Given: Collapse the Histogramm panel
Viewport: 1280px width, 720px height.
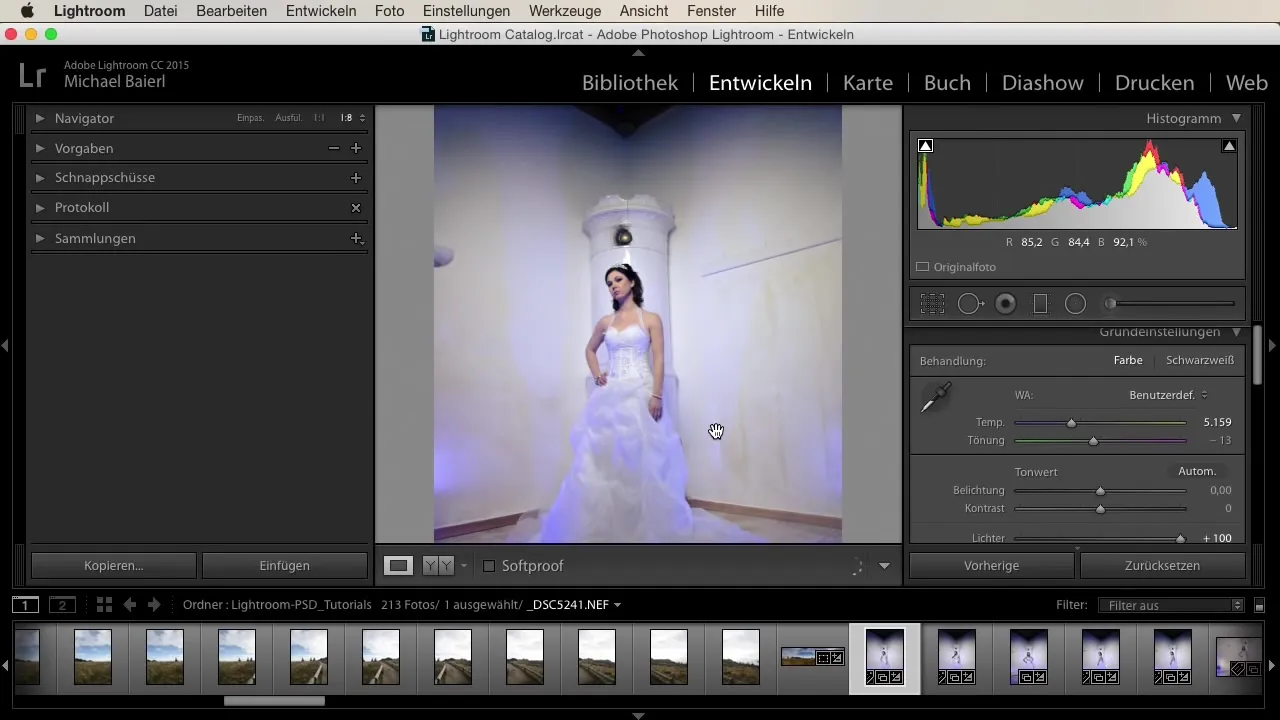Looking at the screenshot, I should point(1237,118).
